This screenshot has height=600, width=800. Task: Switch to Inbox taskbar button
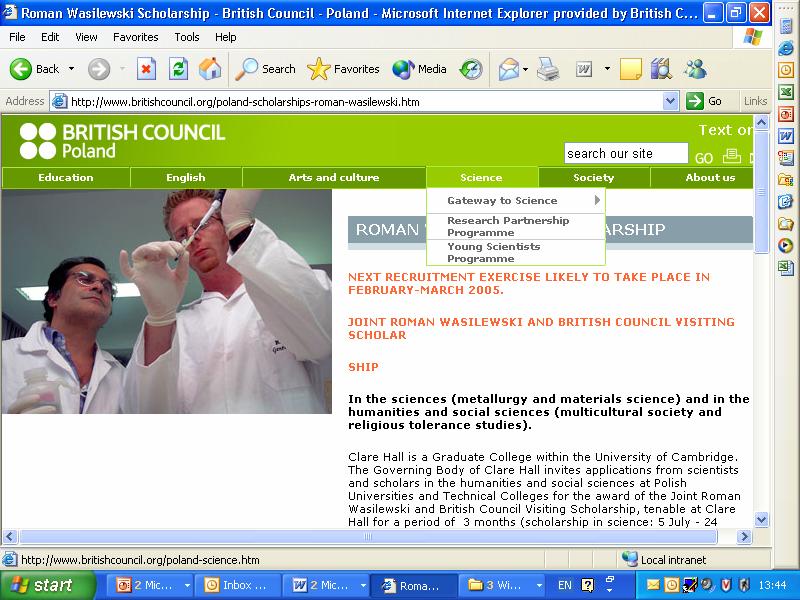239,585
